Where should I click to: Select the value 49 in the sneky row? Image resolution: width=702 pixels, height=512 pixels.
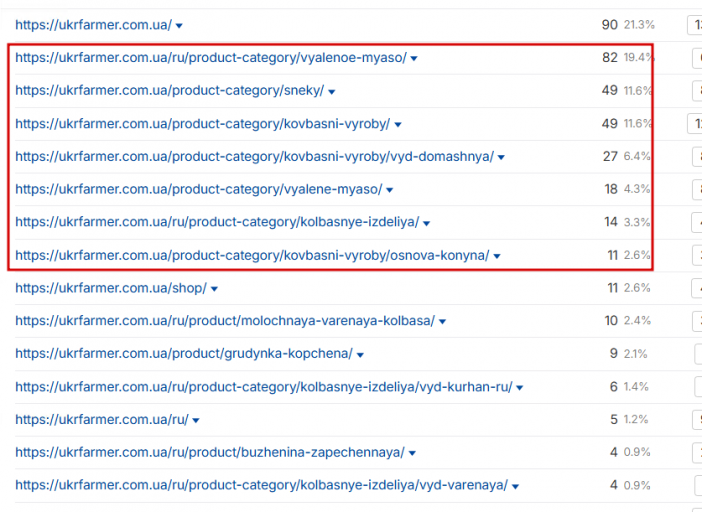(610, 91)
